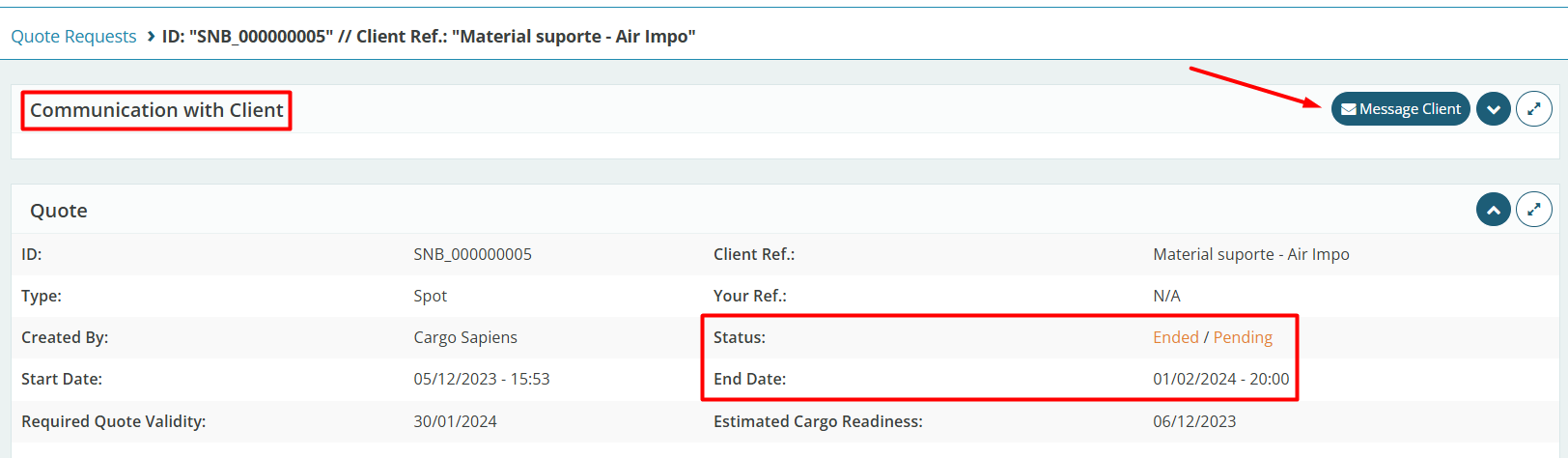Image resolution: width=1568 pixels, height=458 pixels.
Task: Click the Pending status text
Action: pos(1243,337)
